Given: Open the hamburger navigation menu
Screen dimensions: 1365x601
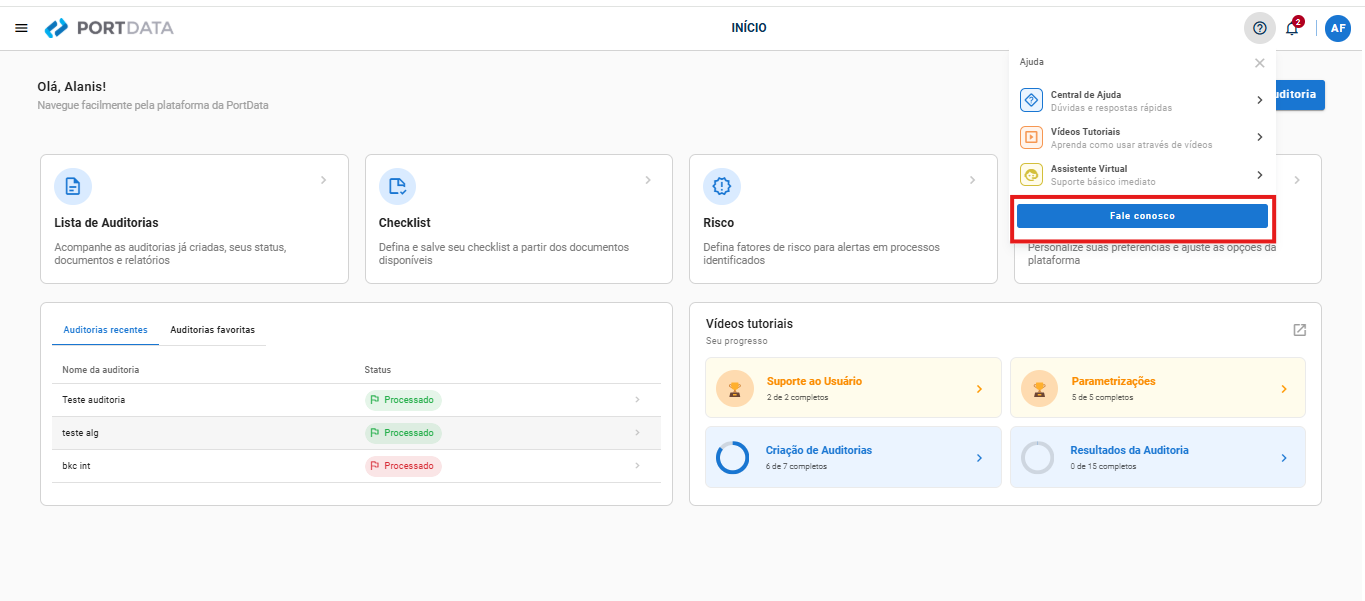Looking at the screenshot, I should [x=21, y=28].
